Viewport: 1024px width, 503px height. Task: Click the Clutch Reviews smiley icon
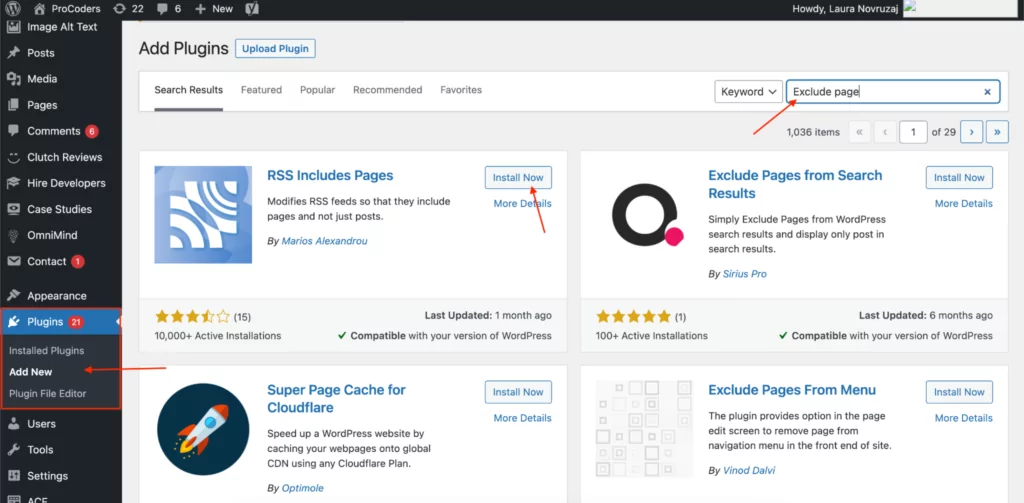(x=14, y=157)
